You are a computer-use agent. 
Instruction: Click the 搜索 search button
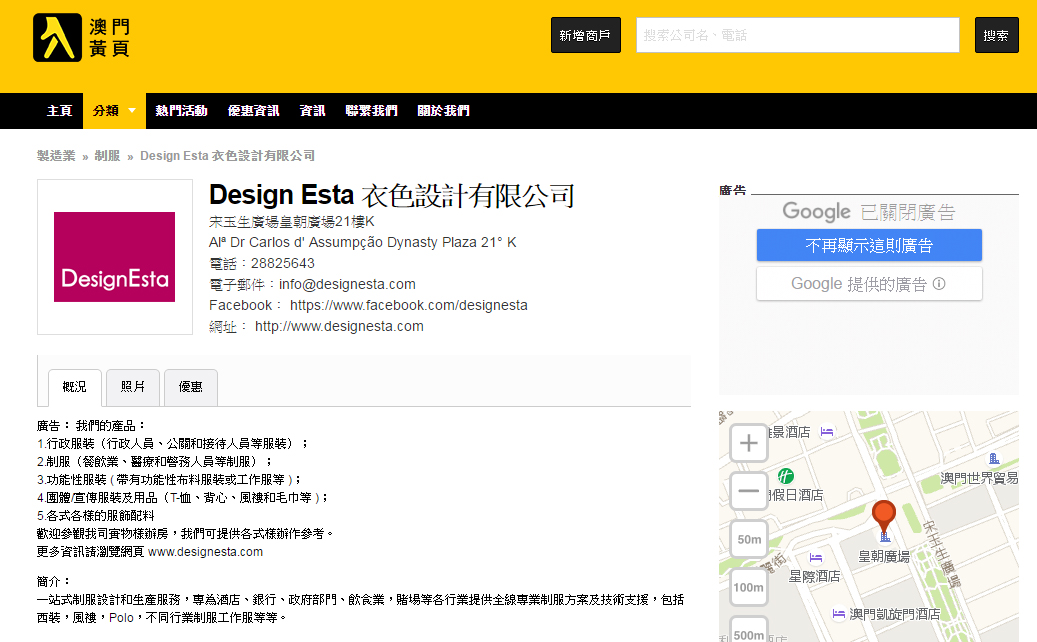point(996,35)
